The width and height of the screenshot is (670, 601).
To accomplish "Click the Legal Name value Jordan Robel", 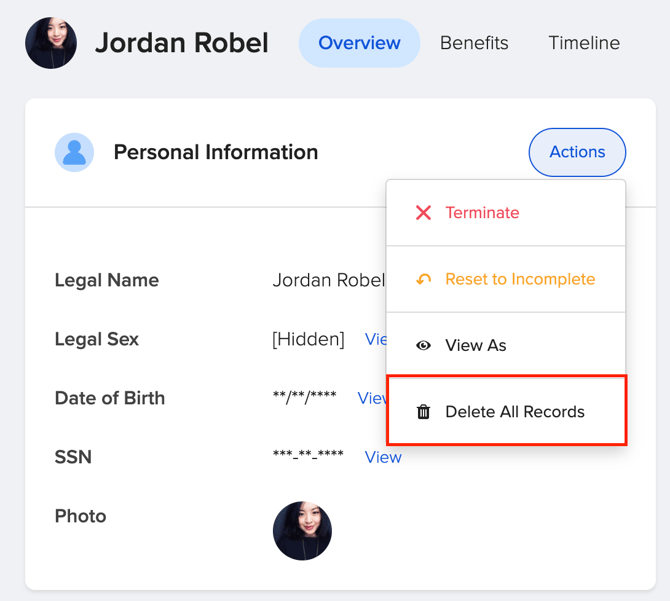I will pyautogui.click(x=328, y=280).
